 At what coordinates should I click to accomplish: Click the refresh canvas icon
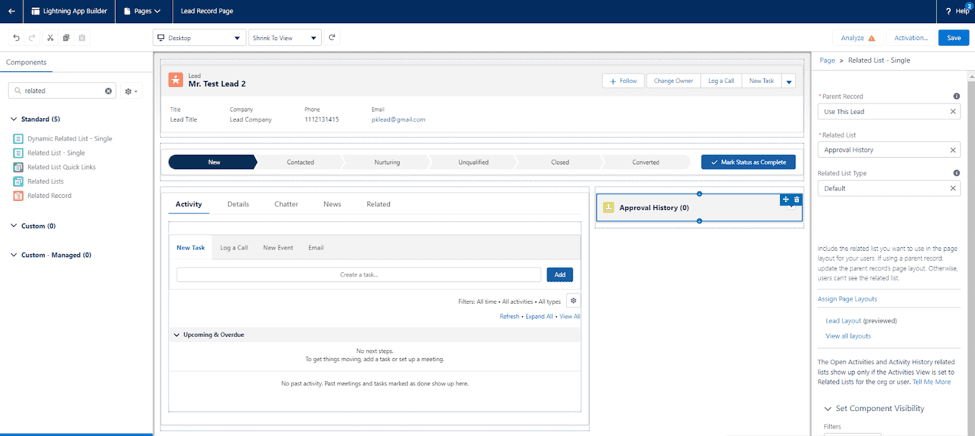tap(333, 37)
